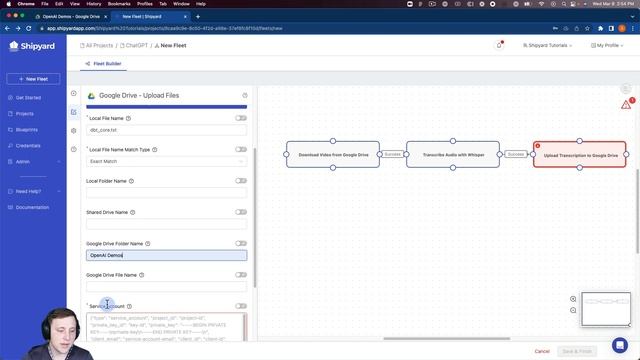Open the Bookmarks menu
640x360 pixels.
tap(119, 4)
